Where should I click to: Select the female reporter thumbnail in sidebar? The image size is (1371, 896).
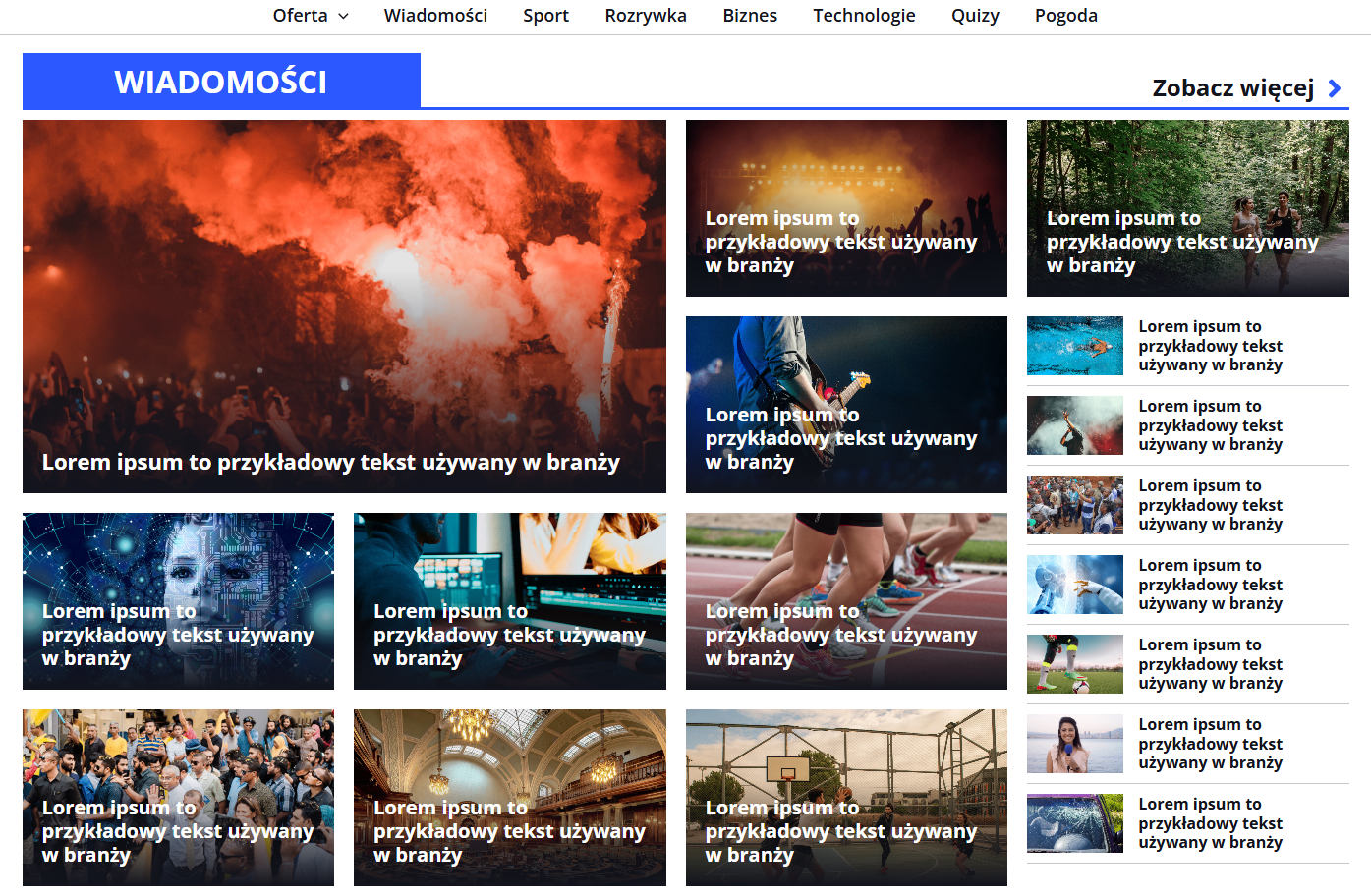1075,744
